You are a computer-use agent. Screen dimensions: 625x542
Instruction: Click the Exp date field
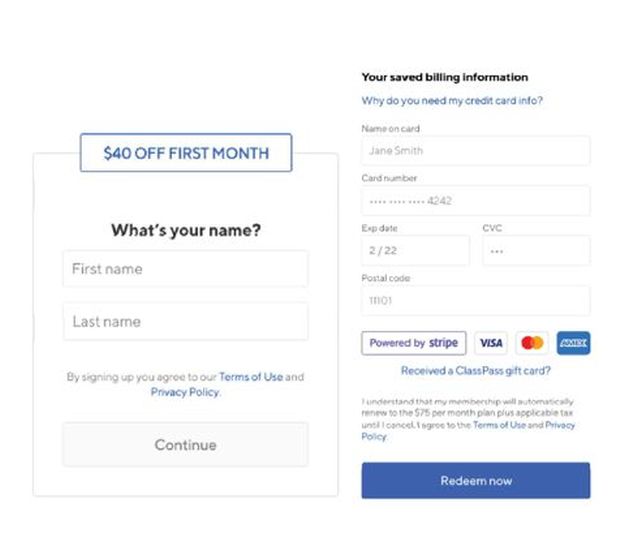pos(415,251)
